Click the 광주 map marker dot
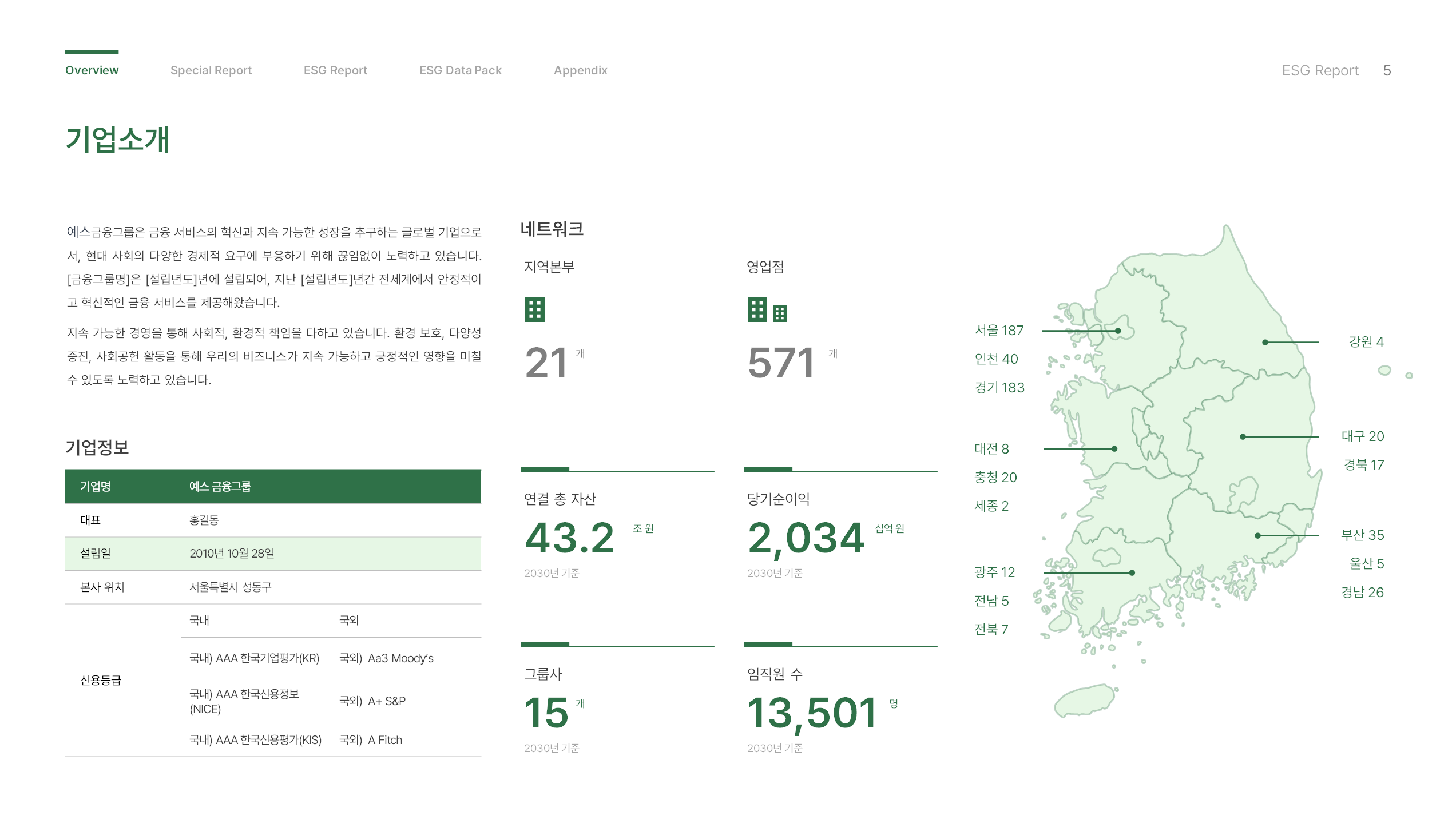The width and height of the screenshot is (1456, 835). [x=1132, y=572]
